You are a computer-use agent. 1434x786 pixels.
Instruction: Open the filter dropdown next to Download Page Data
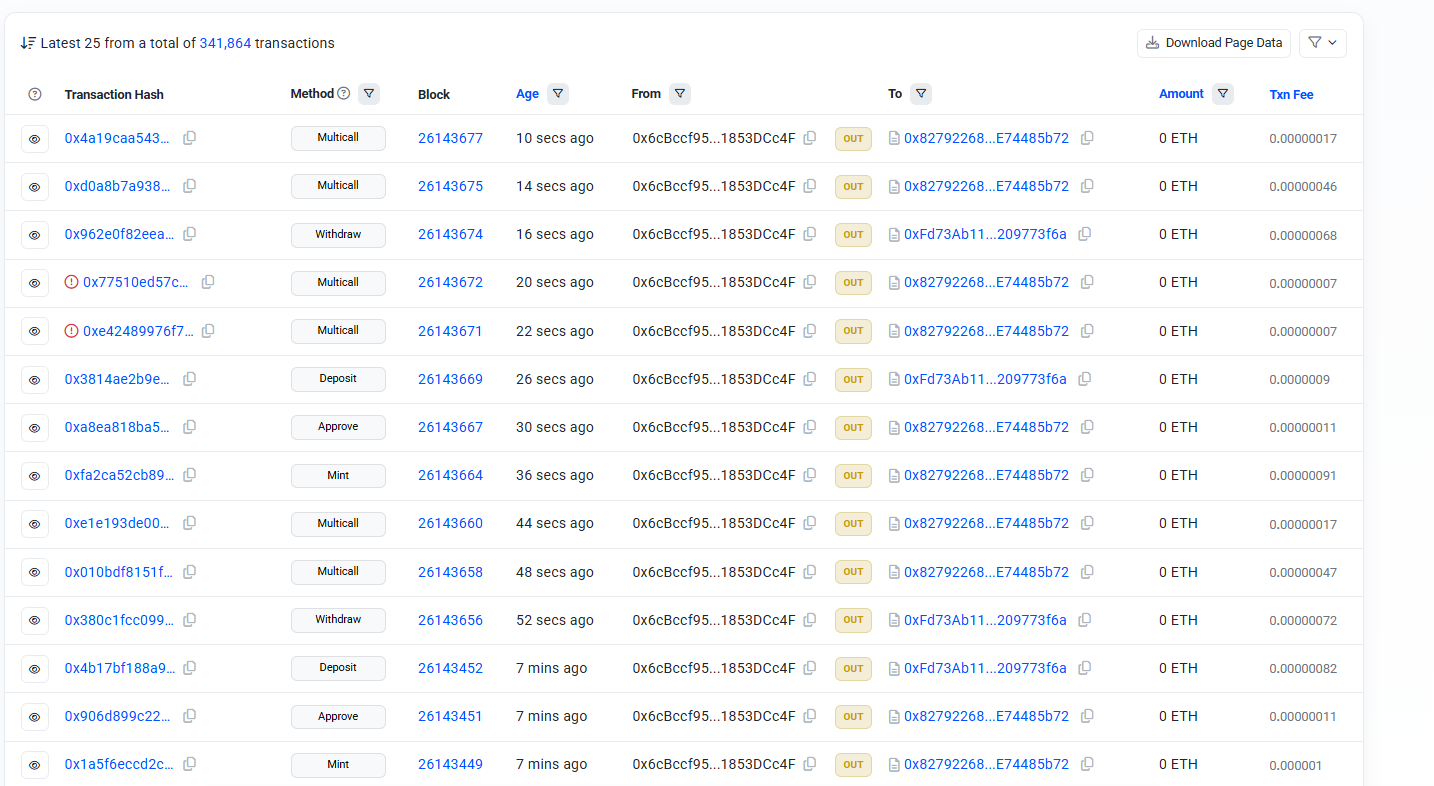click(1322, 43)
